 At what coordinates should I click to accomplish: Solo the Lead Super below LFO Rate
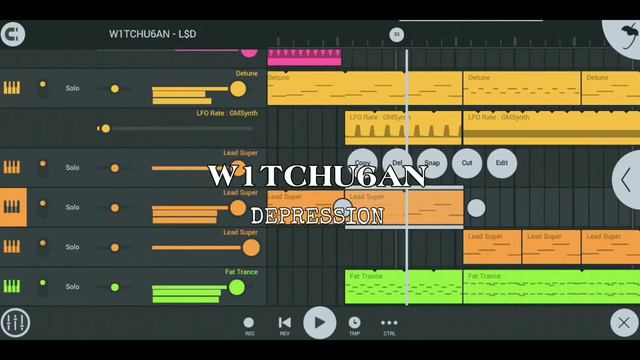(72, 168)
